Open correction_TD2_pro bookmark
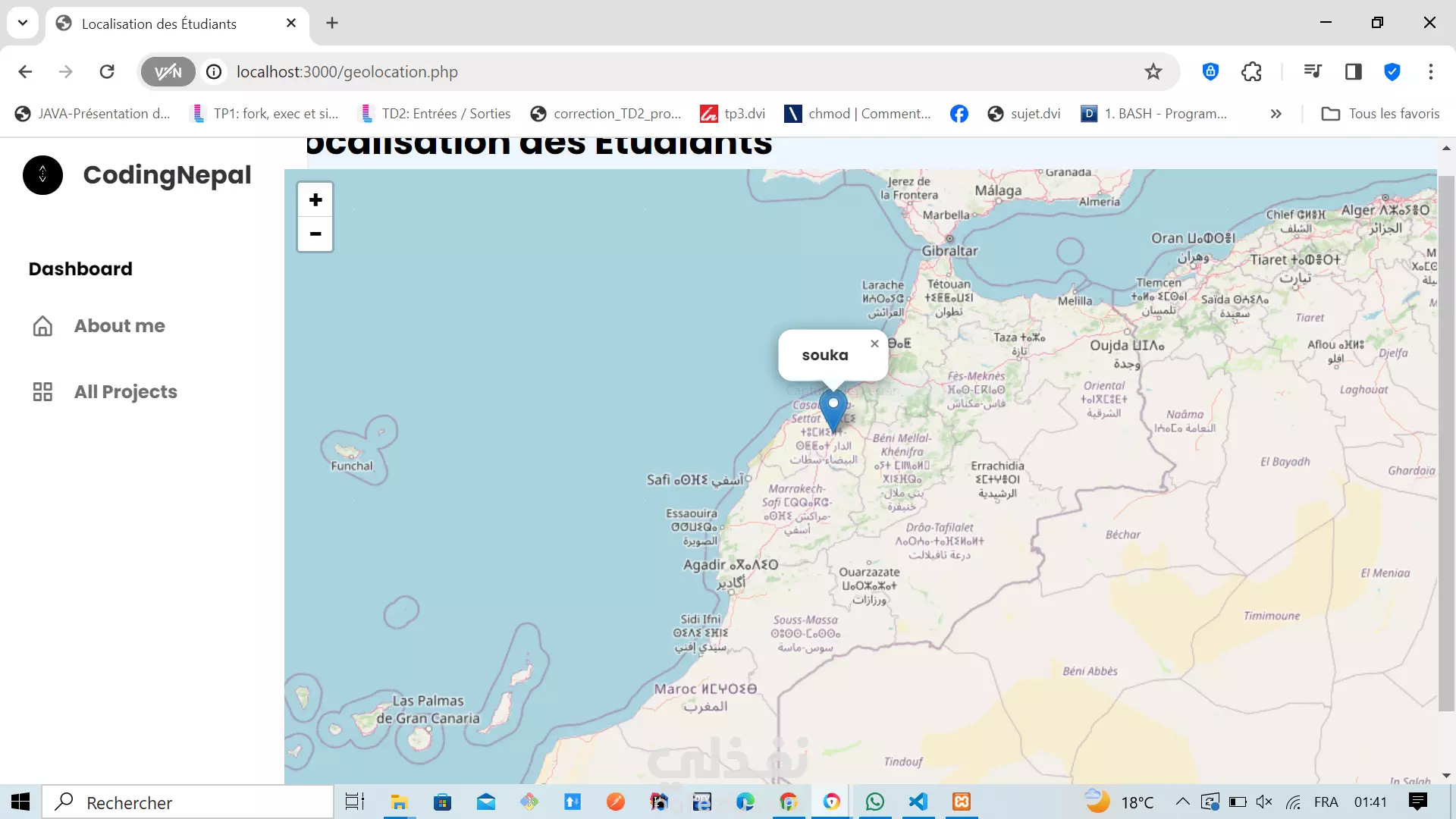 click(x=606, y=114)
